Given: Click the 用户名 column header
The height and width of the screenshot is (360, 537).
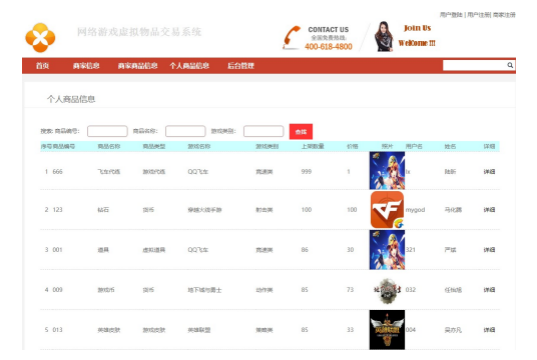Looking at the screenshot, I should click(x=414, y=147).
